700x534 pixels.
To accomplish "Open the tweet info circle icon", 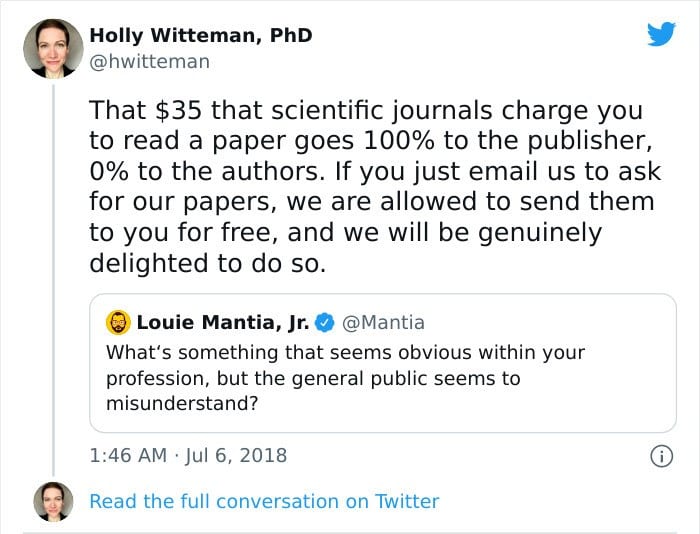I will click(x=661, y=456).
